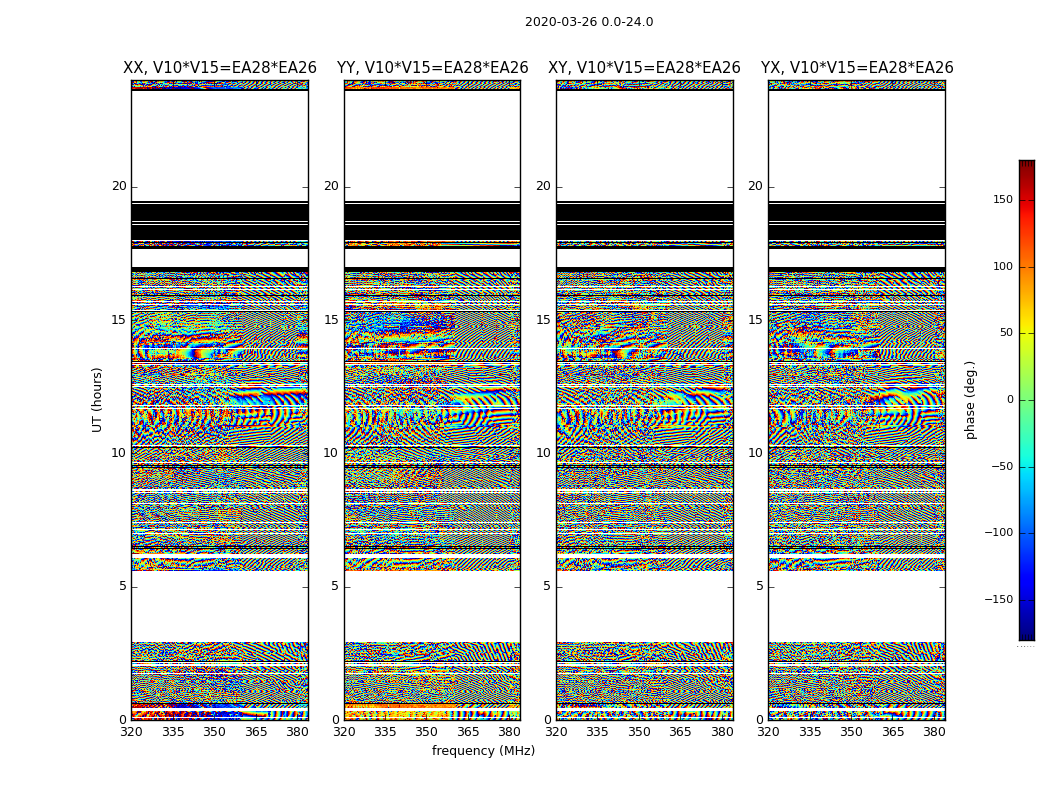The height and width of the screenshot is (800, 1050).
Task: Click the 'UT (hours)' axis label
Action: point(97,400)
